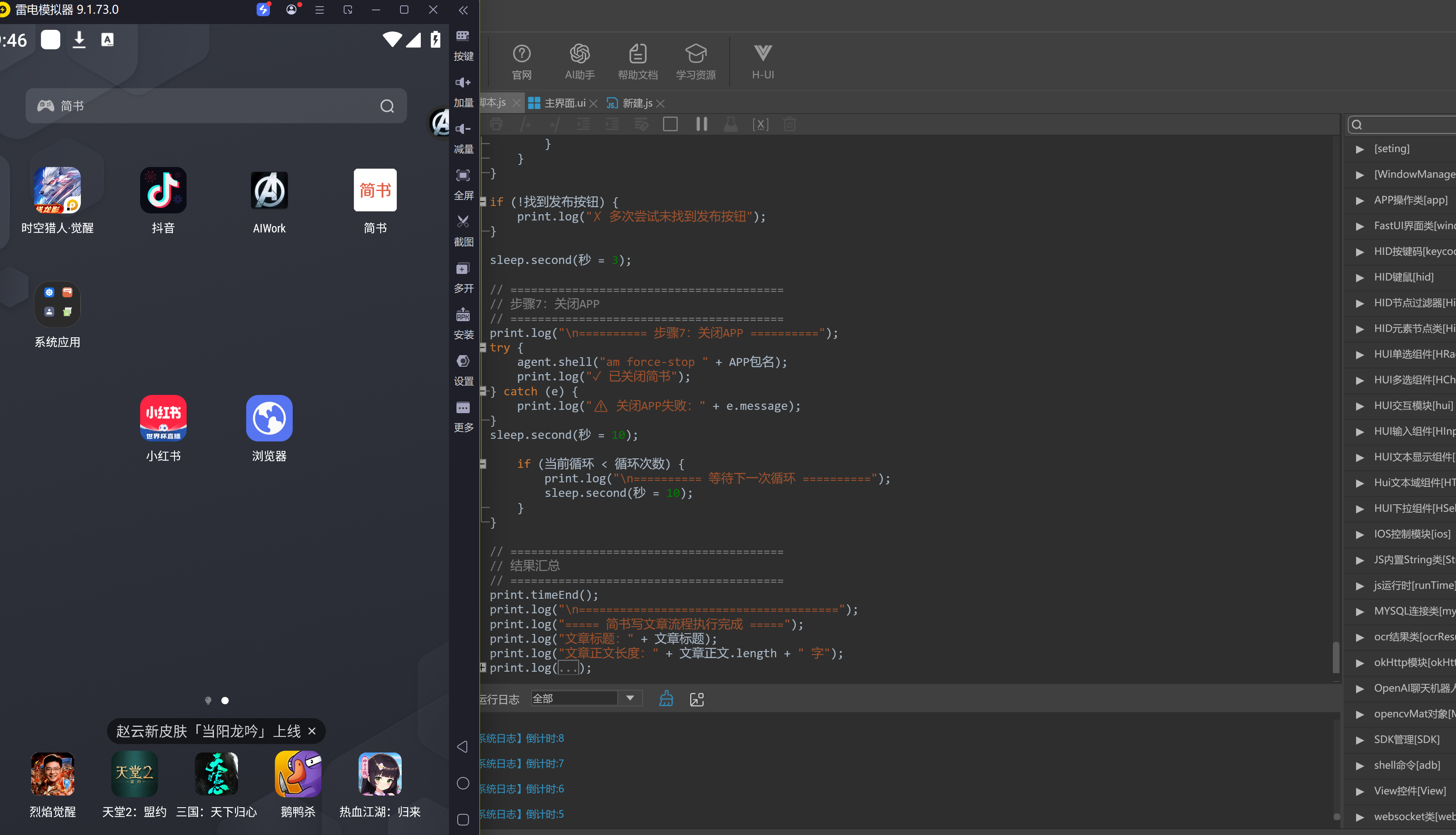Expand the View控件[View] node
Screen dimensions: 1456x835
(x=1360, y=791)
